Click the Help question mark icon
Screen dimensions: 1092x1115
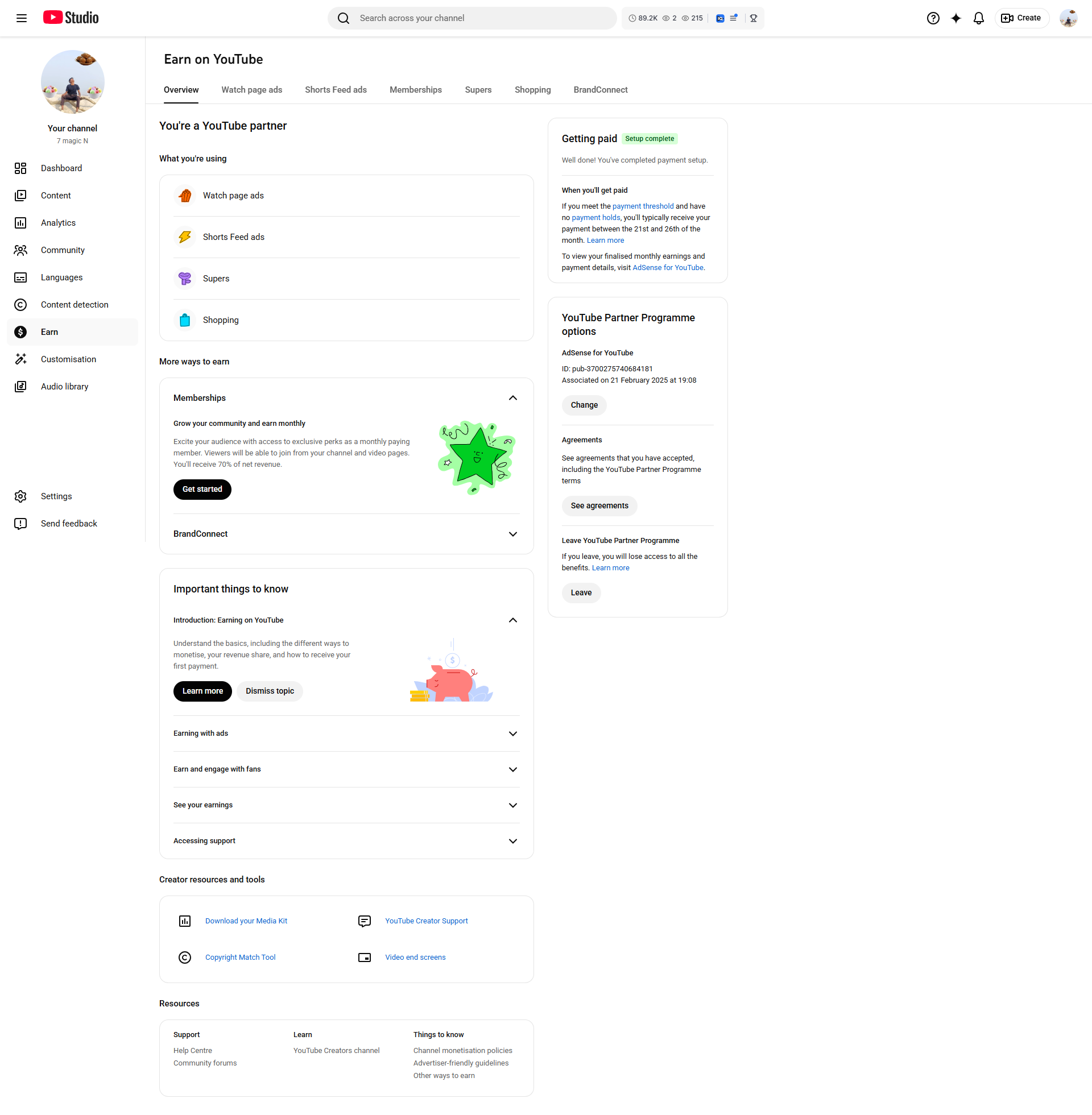coord(933,18)
